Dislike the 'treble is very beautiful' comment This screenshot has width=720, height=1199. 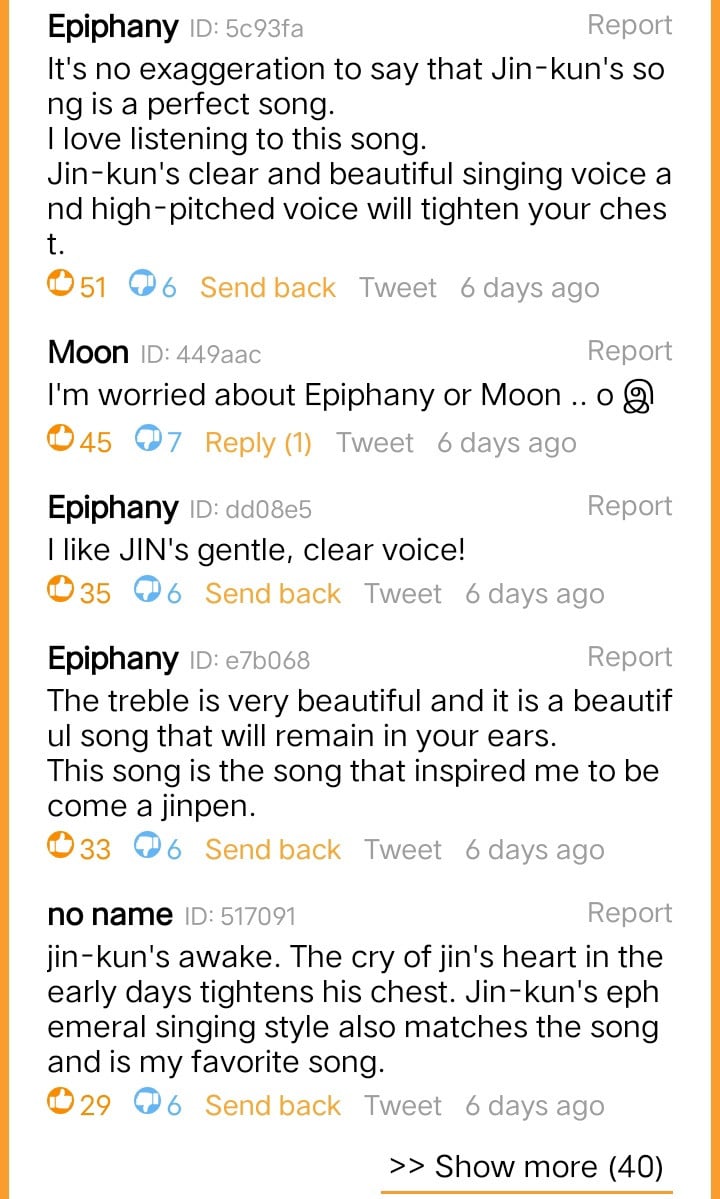coord(157,849)
